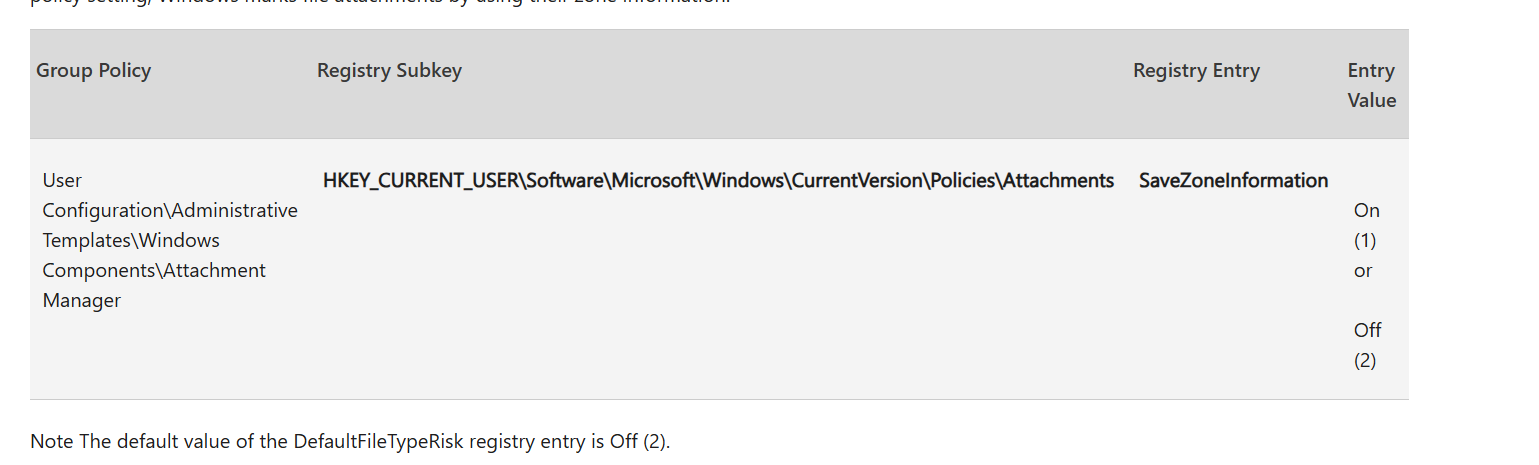This screenshot has height=465, width=1539.
Task: Click the cut-off sentence above the table
Action: click(380, 3)
